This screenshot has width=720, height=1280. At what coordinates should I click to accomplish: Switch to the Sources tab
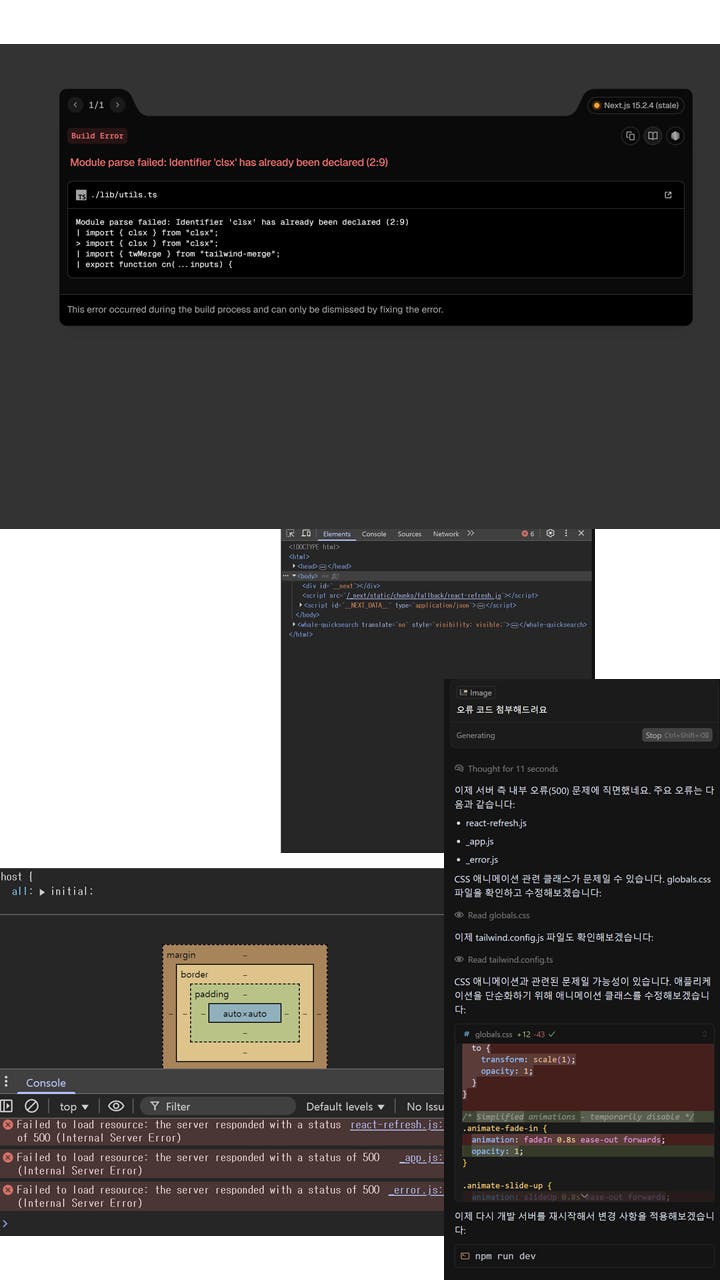[410, 534]
